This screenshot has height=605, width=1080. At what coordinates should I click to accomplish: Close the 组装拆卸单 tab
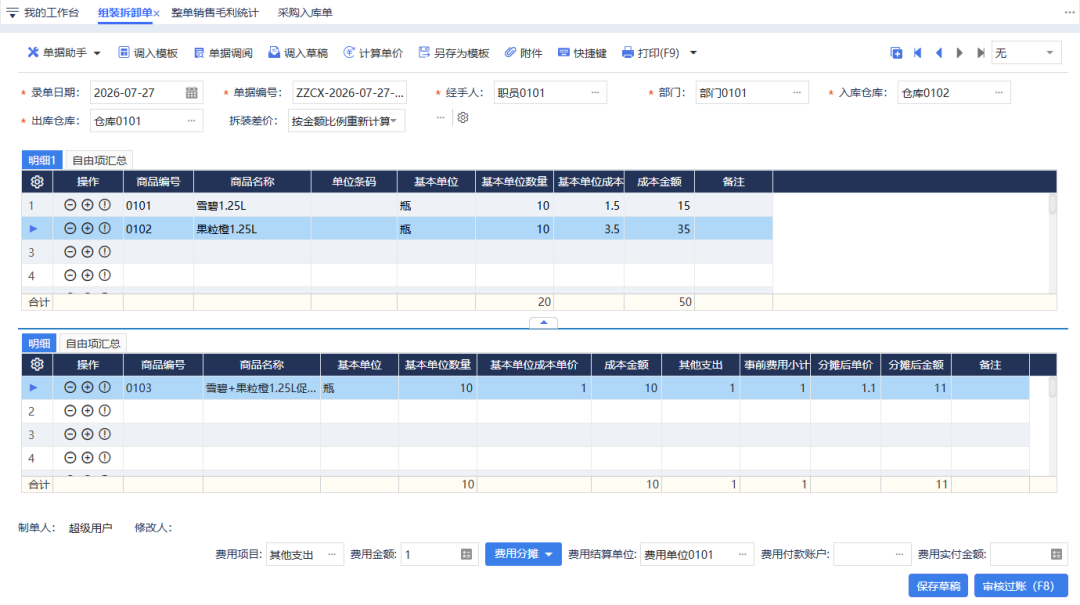click(157, 13)
